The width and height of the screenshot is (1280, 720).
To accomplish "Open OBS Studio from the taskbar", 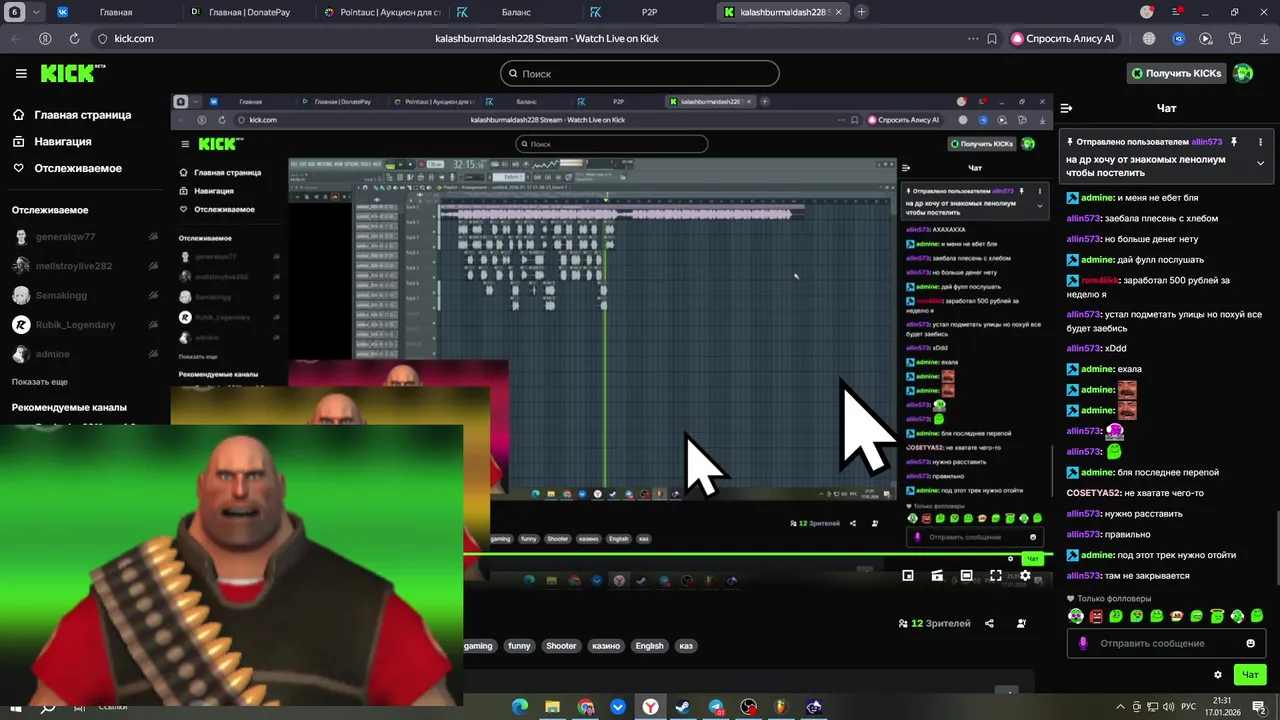I will pos(749,707).
